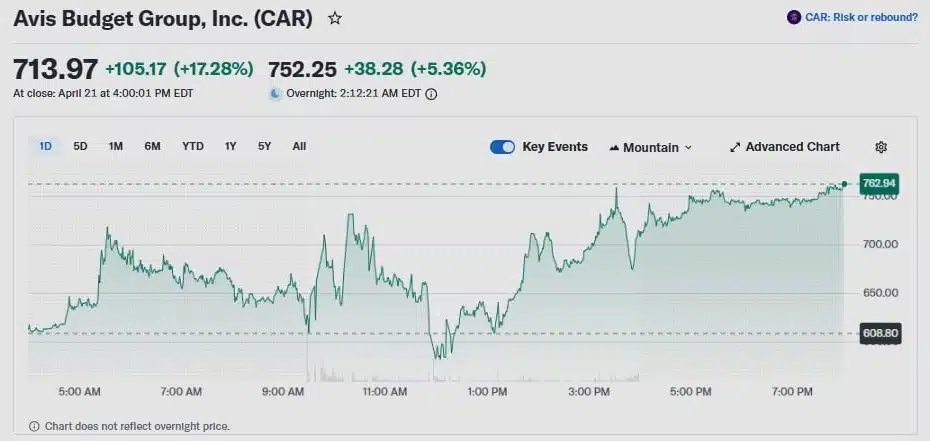Click the star icon to follow CAR
The image size is (930, 441).
(335, 18)
